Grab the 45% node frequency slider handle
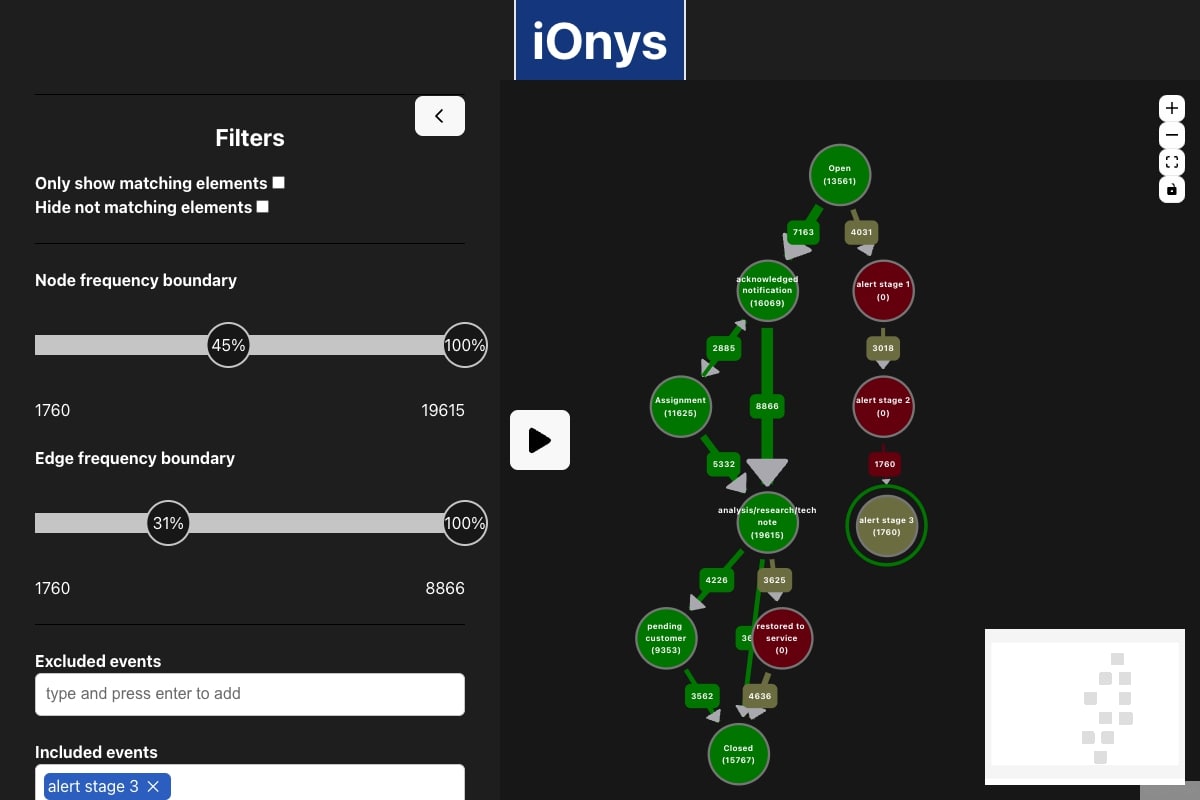1200x800 pixels. click(228, 345)
